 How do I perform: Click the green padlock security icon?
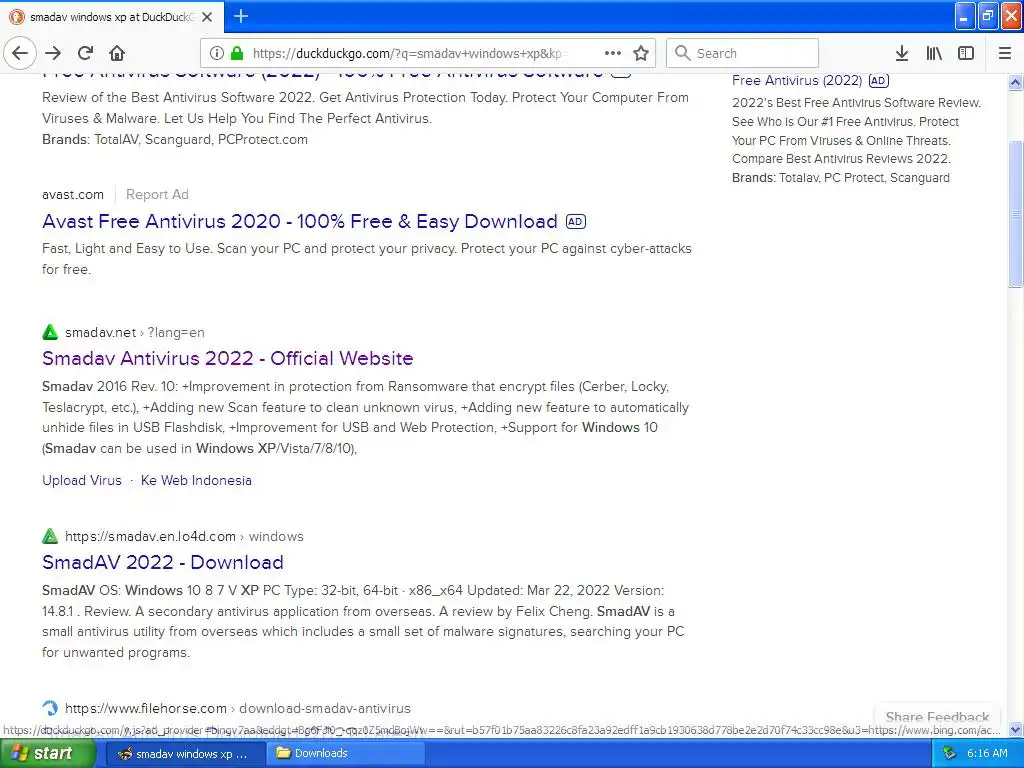[237, 53]
